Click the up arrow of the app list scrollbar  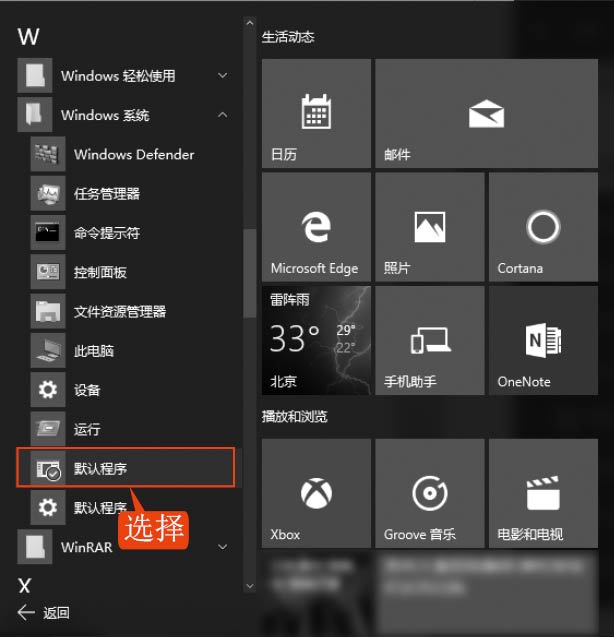click(250, 23)
